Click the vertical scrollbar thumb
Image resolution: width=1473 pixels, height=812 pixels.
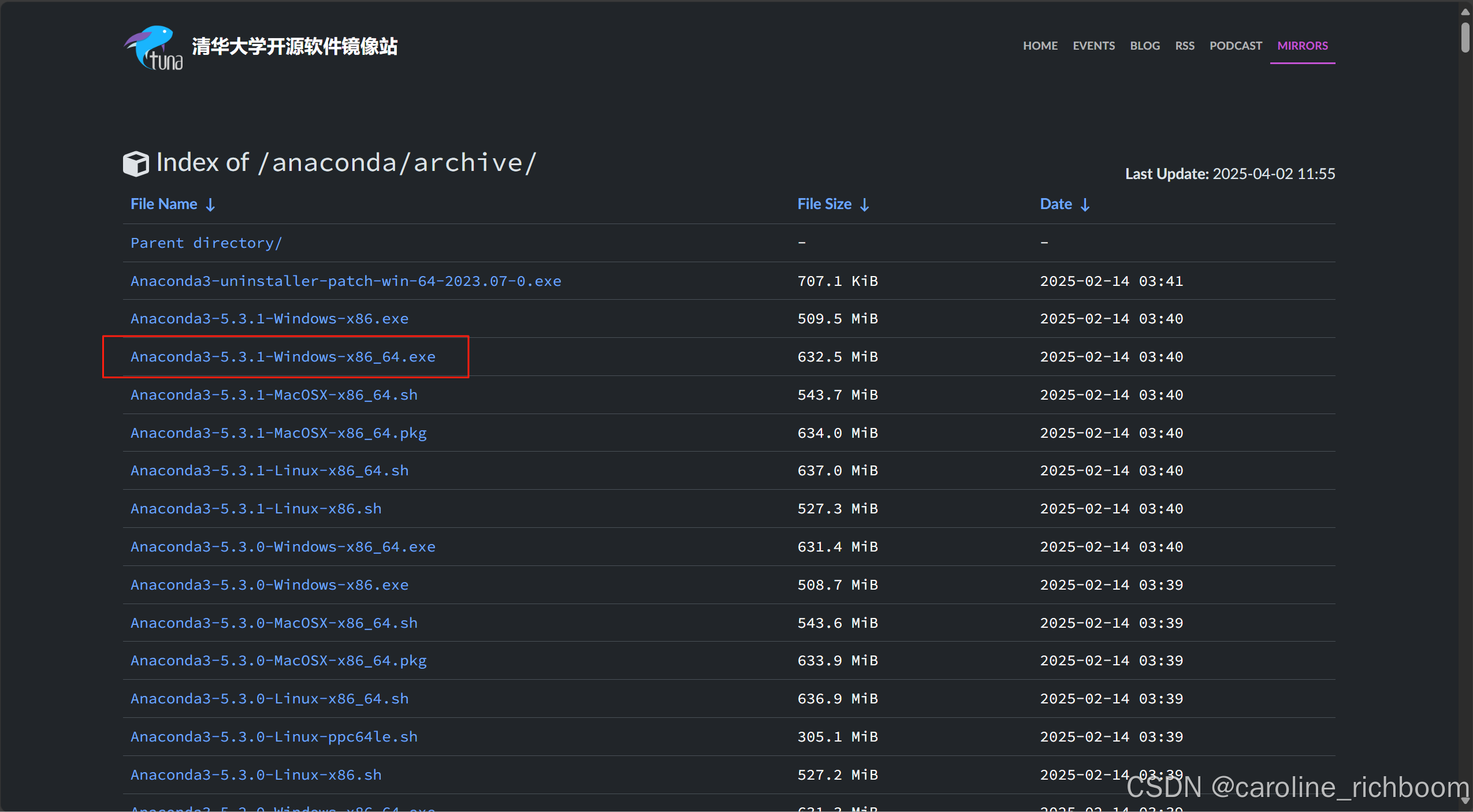(1465, 38)
